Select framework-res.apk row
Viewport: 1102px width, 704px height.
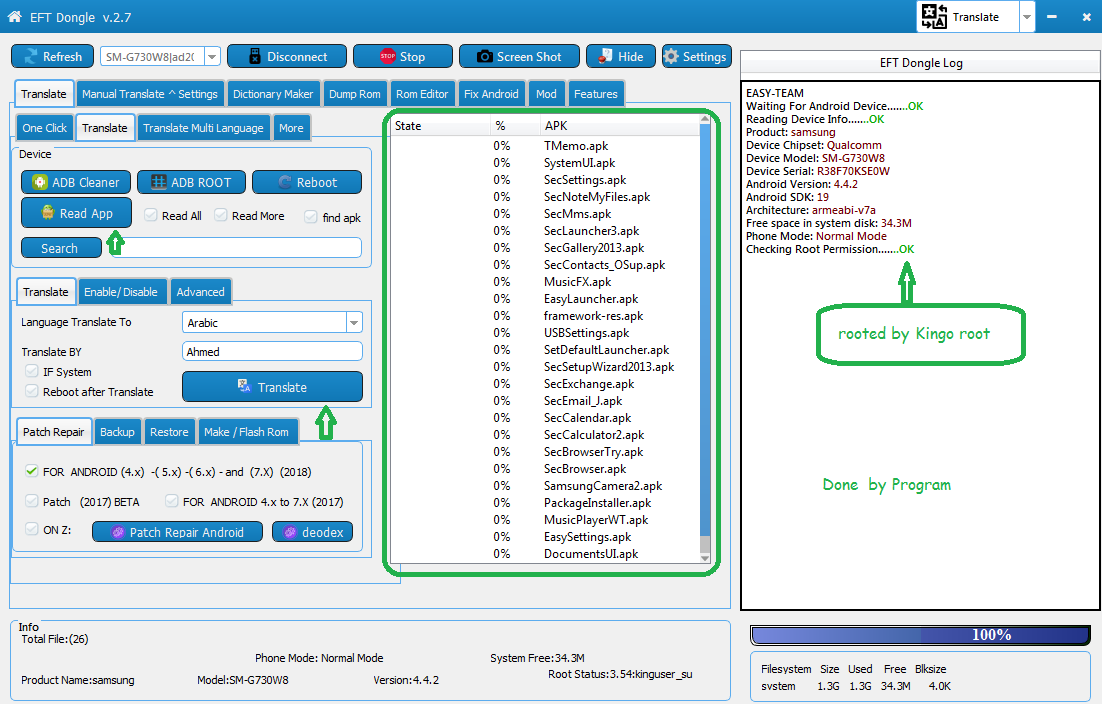[545, 316]
